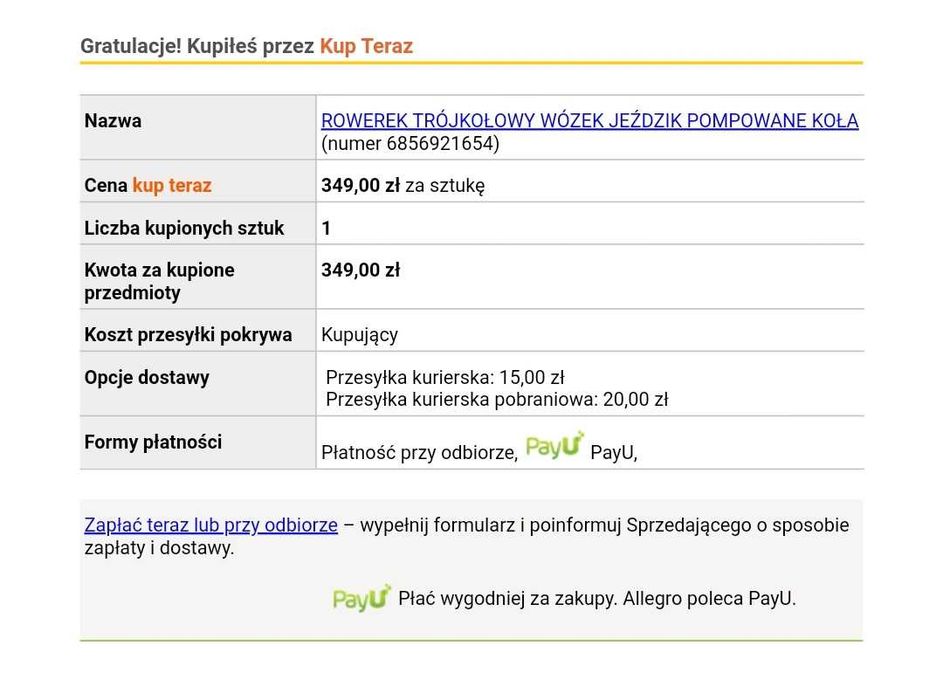Click the 'Kwota za kupione przedmioty' label
Image resolution: width=943 pixels, height=699 pixels.
point(159,281)
